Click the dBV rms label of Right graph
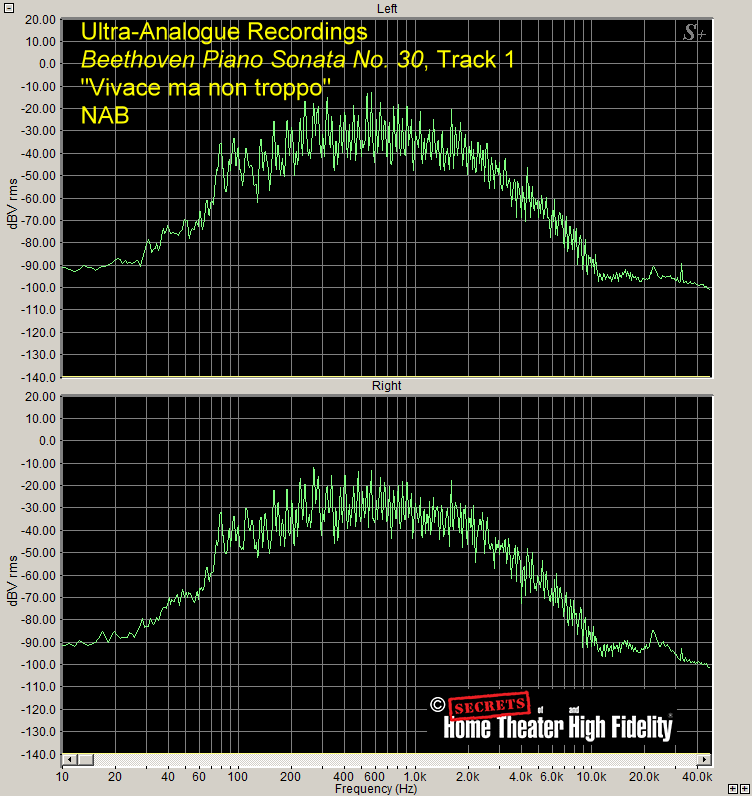Screen dimensions: 752x796 tap(12, 575)
